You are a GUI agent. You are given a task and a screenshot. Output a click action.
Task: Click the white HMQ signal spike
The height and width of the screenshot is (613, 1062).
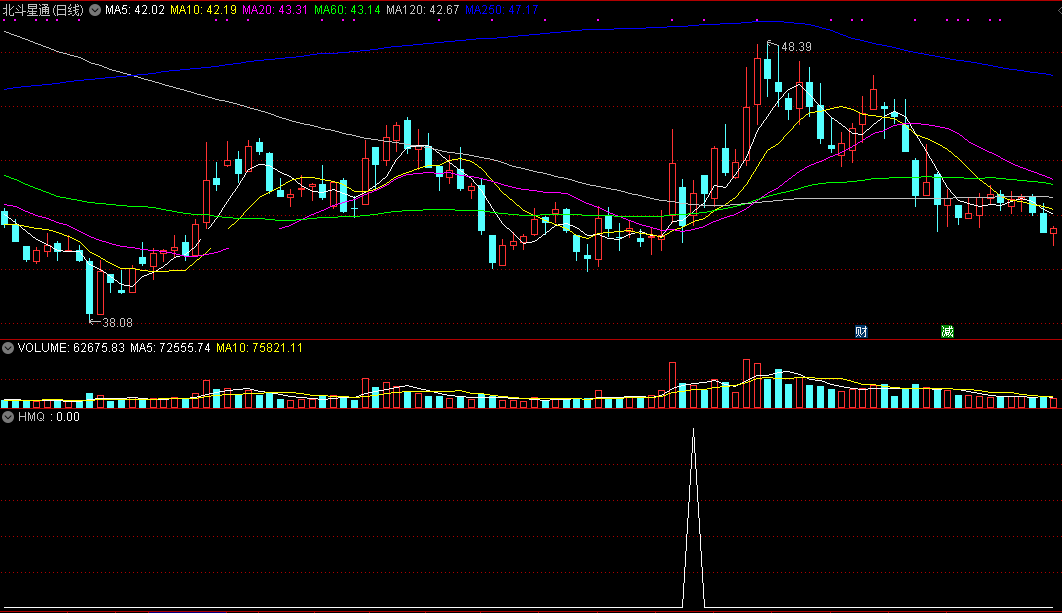click(x=694, y=518)
